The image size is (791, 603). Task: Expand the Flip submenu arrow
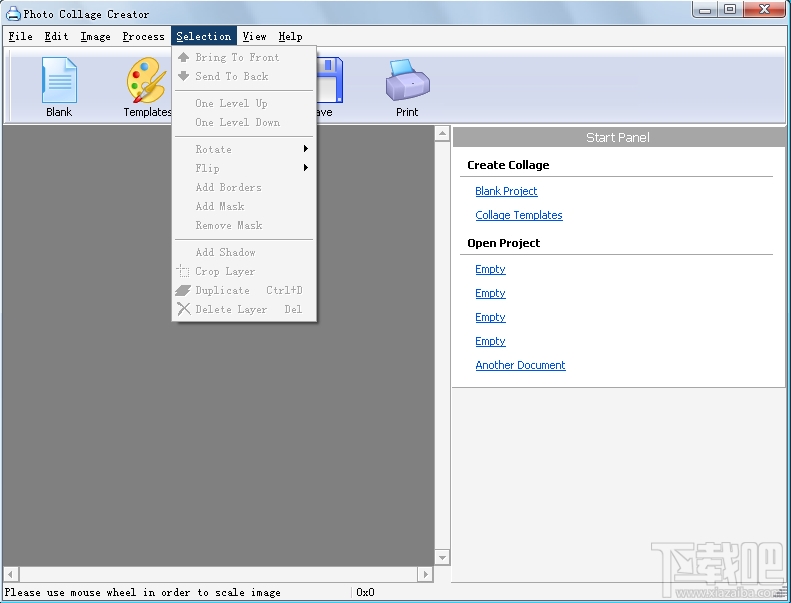click(x=306, y=168)
